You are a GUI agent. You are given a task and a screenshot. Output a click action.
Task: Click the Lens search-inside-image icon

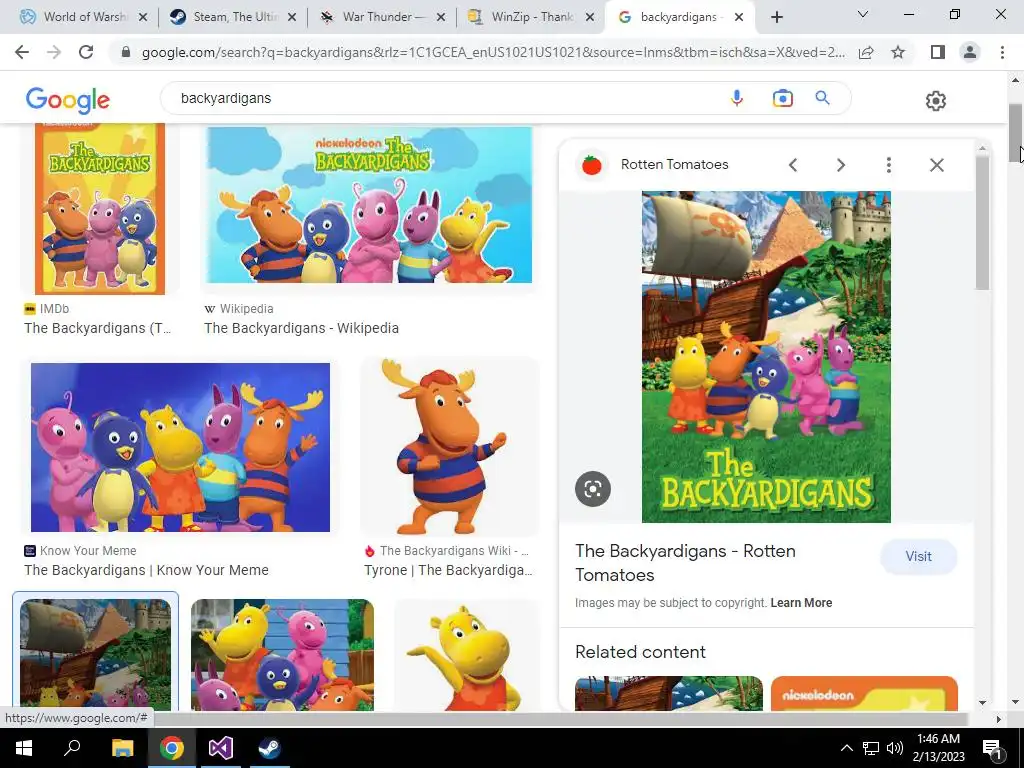point(593,488)
